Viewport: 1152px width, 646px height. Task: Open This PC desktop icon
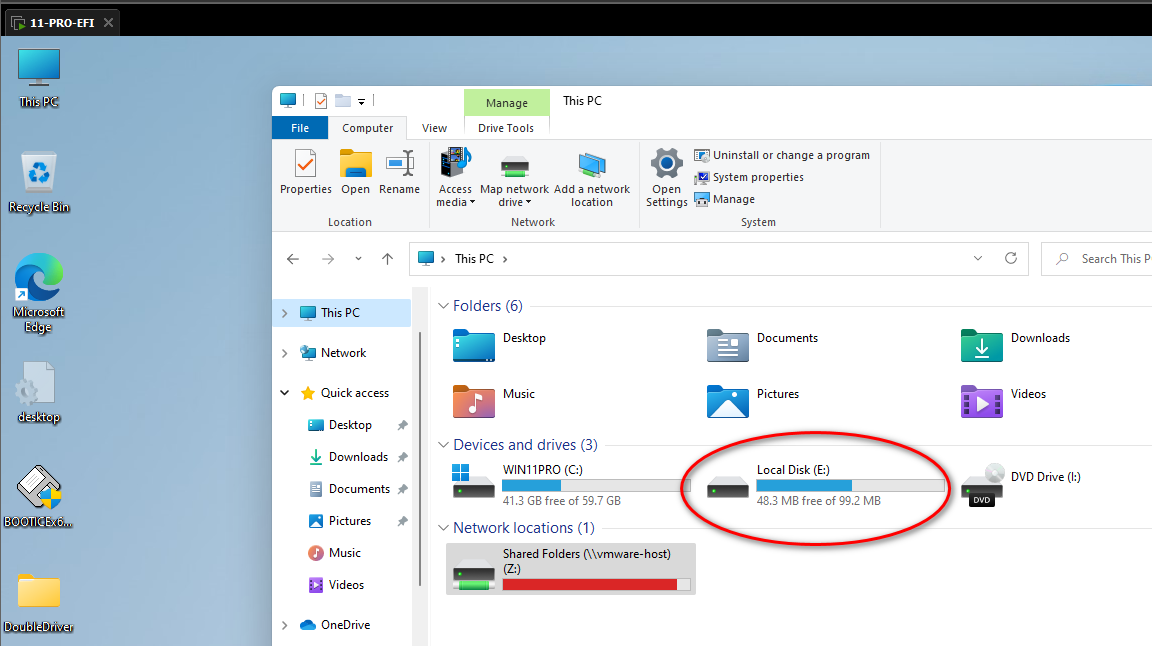tap(39, 77)
